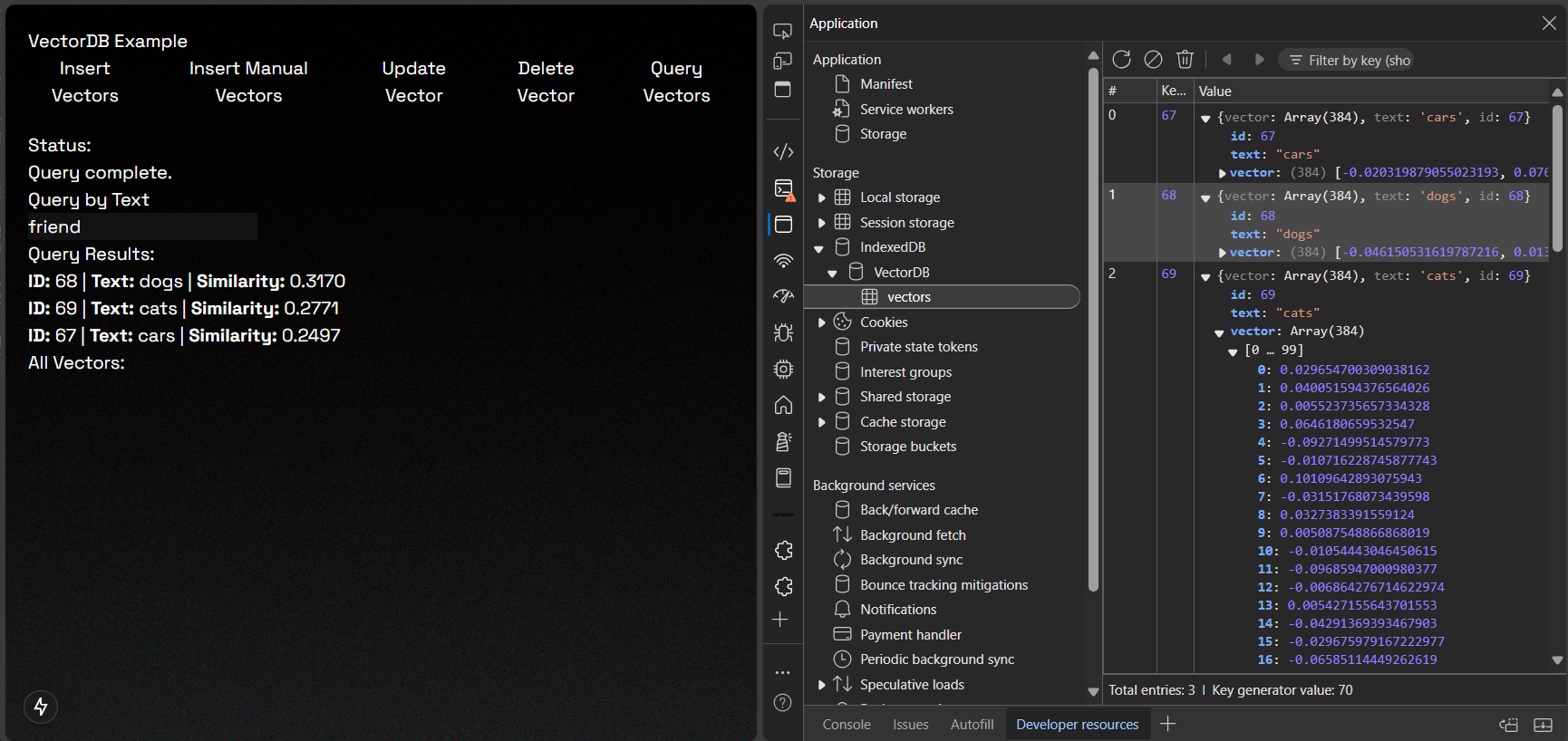Expand the Cookies tree node
This screenshot has width=1568, height=741.
click(822, 322)
